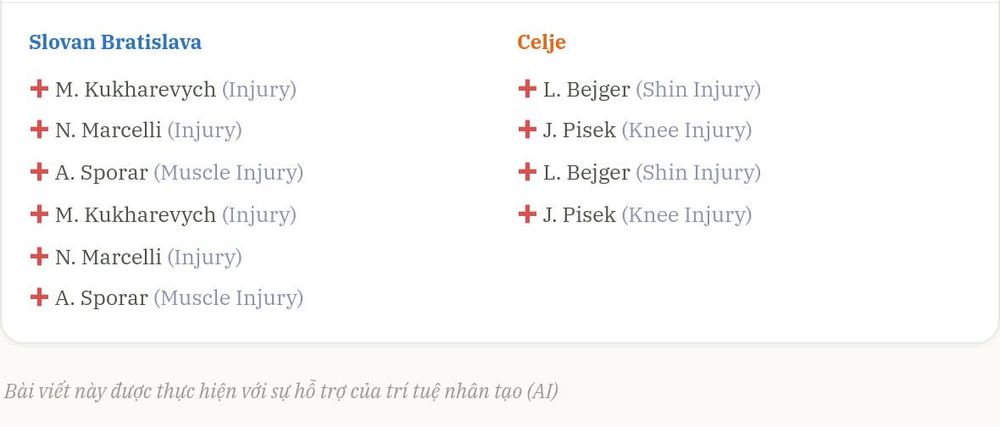This screenshot has height=427, width=1000.
Task: Click the last J. Pisek player name
Action: coord(579,215)
